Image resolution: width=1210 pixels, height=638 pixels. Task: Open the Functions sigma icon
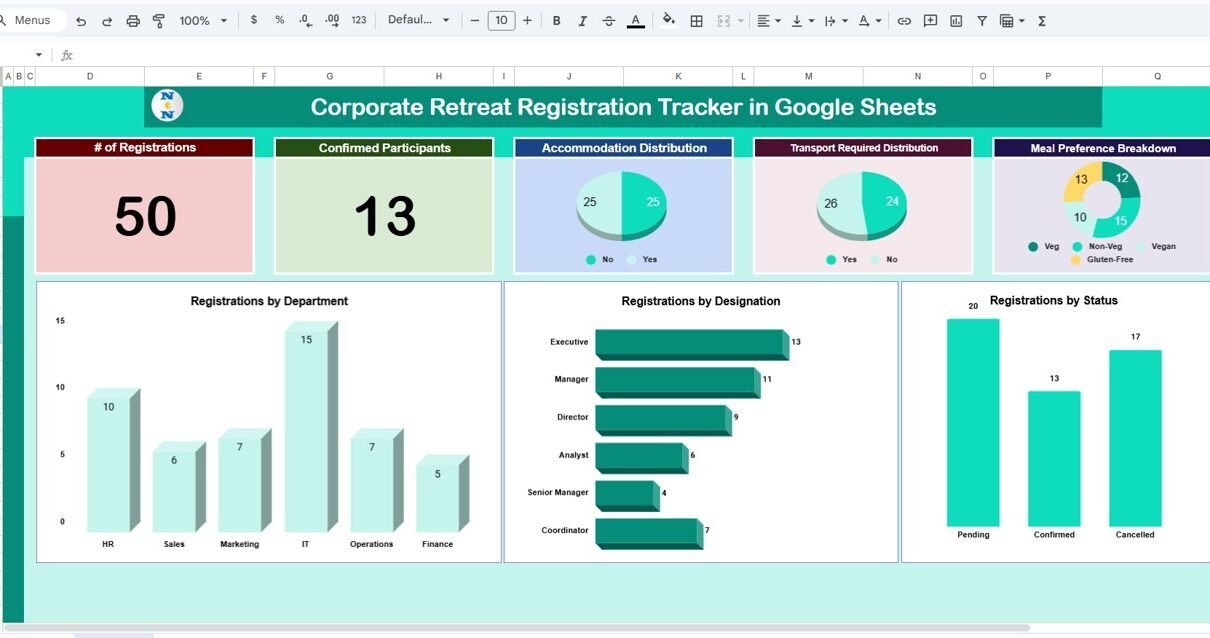[1042, 21]
